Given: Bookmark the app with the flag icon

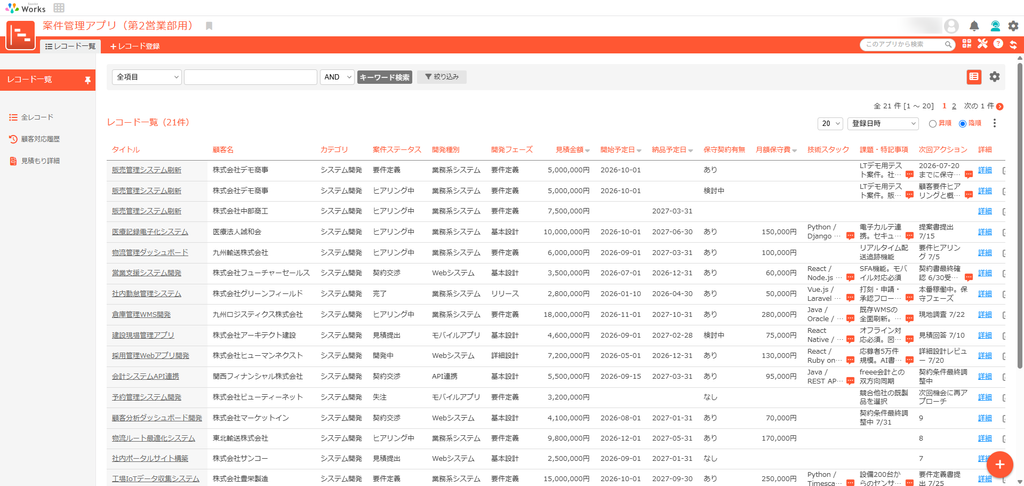Looking at the screenshot, I should pyautogui.click(x=209, y=26).
